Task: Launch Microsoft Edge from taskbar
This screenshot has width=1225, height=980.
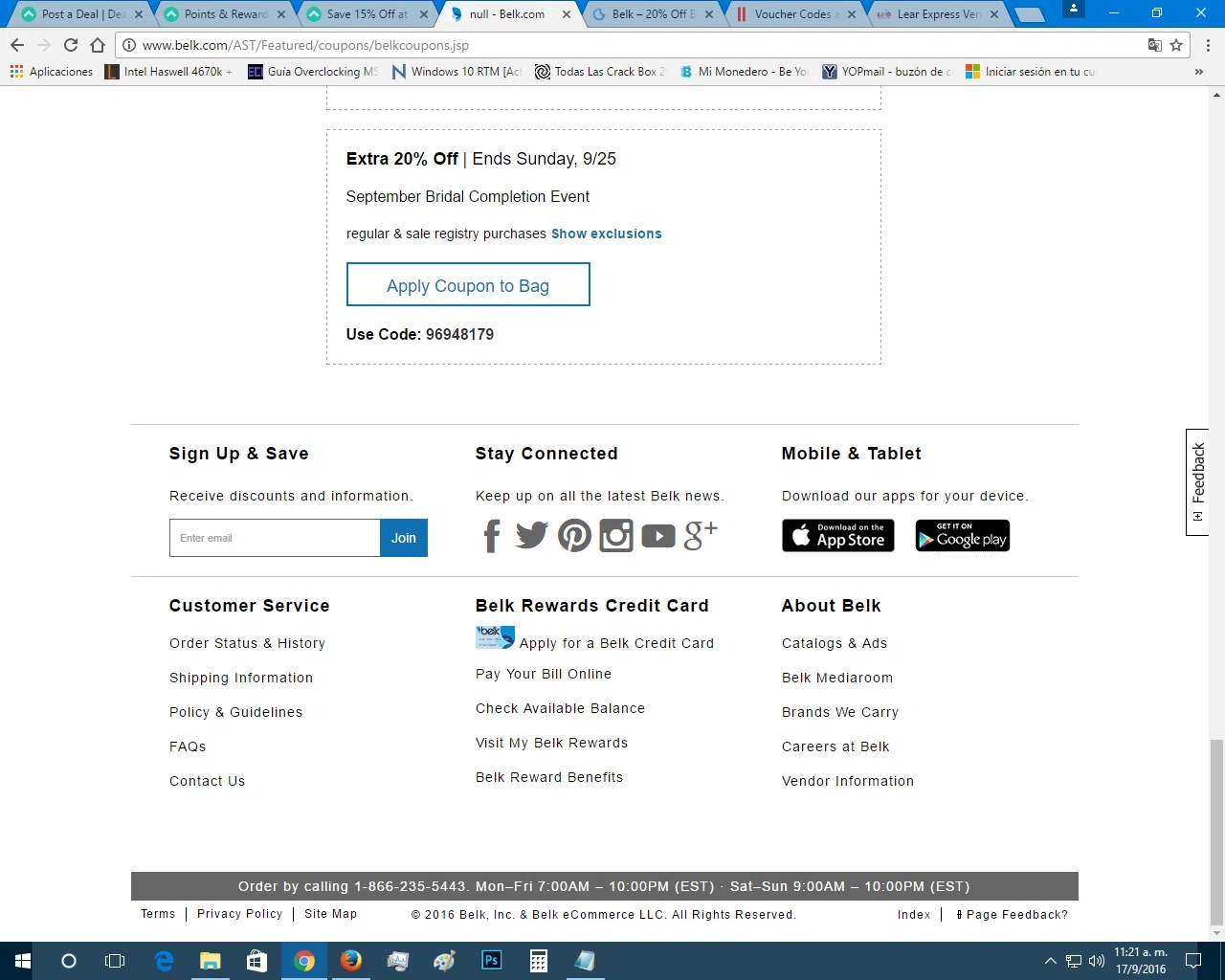Action: pos(164,961)
